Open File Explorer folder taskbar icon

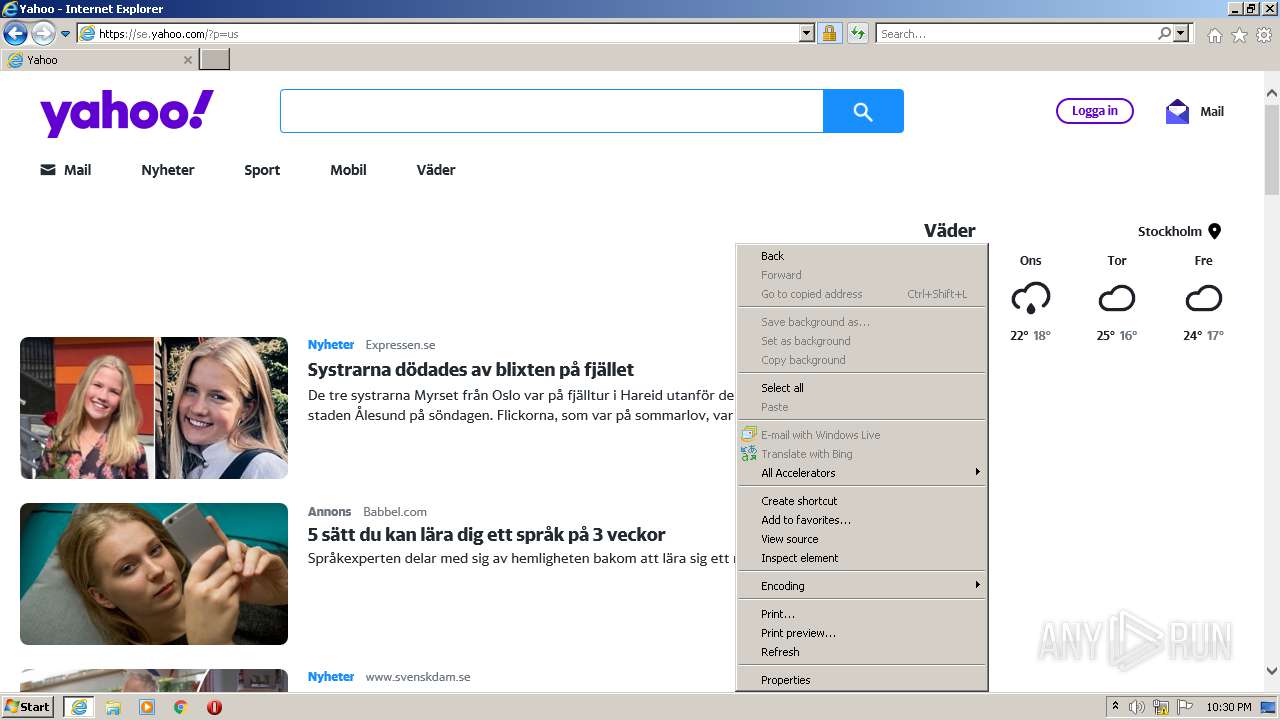coord(113,707)
